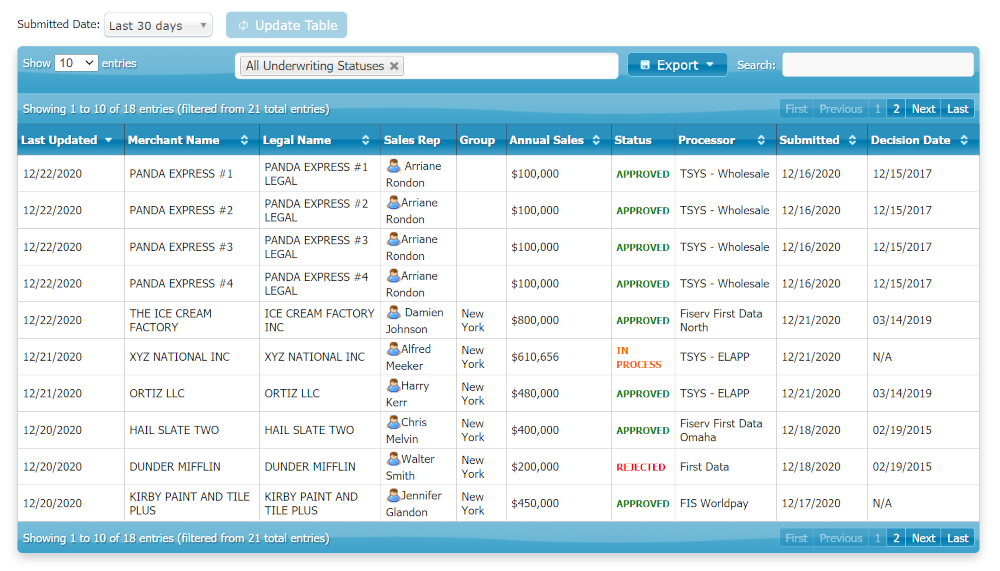The height and width of the screenshot is (571, 1000).
Task: Click the user icon beside Damien Johnson
Action: [394, 312]
